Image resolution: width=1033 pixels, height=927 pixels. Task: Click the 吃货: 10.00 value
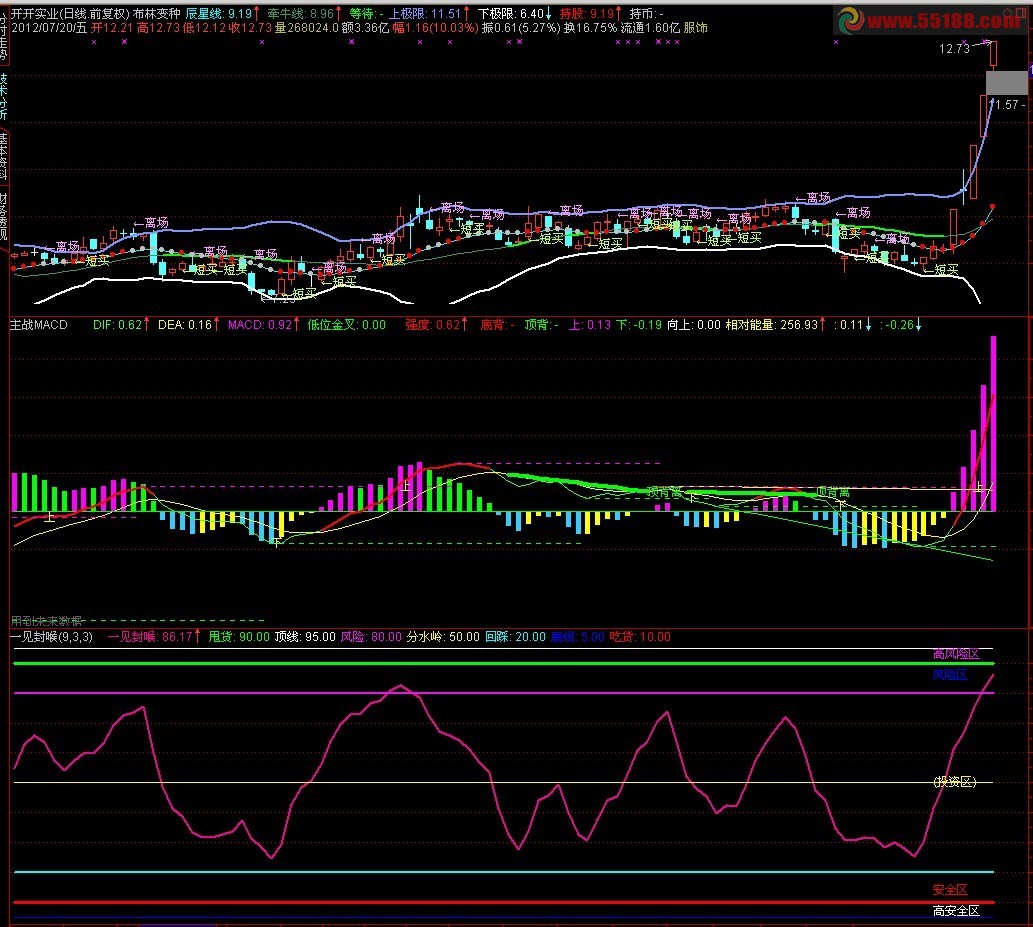point(640,637)
